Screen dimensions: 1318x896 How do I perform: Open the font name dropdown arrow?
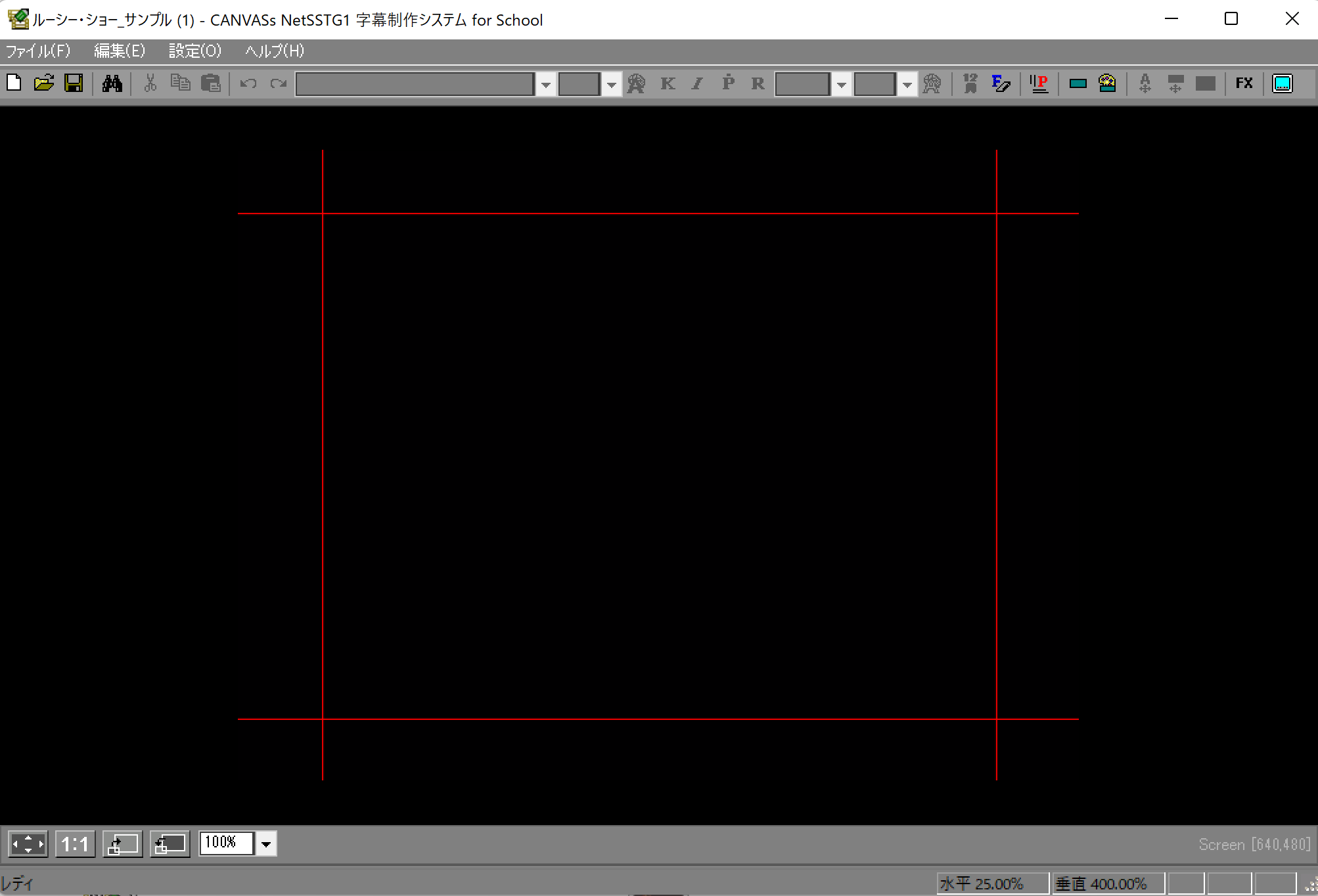pyautogui.click(x=545, y=84)
